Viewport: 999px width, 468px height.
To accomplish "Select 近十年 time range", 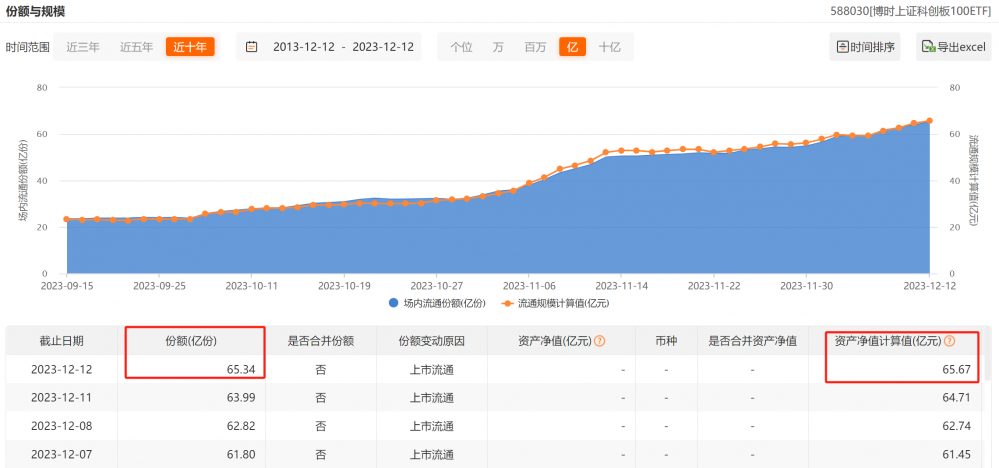I will pyautogui.click(x=190, y=47).
